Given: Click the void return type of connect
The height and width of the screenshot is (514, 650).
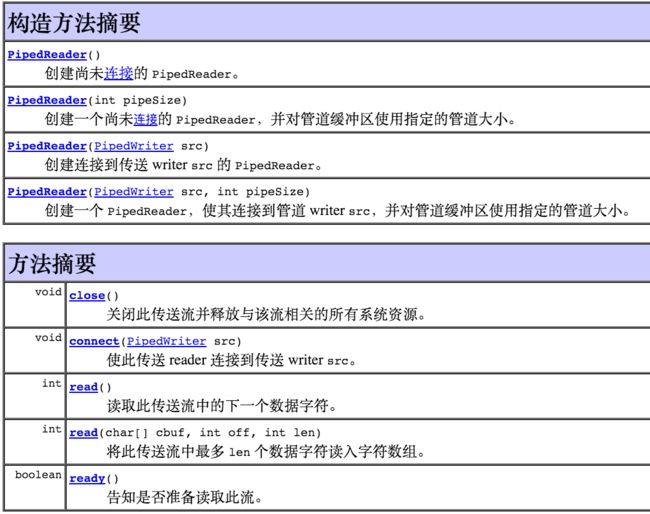Looking at the screenshot, I should 49,338.
